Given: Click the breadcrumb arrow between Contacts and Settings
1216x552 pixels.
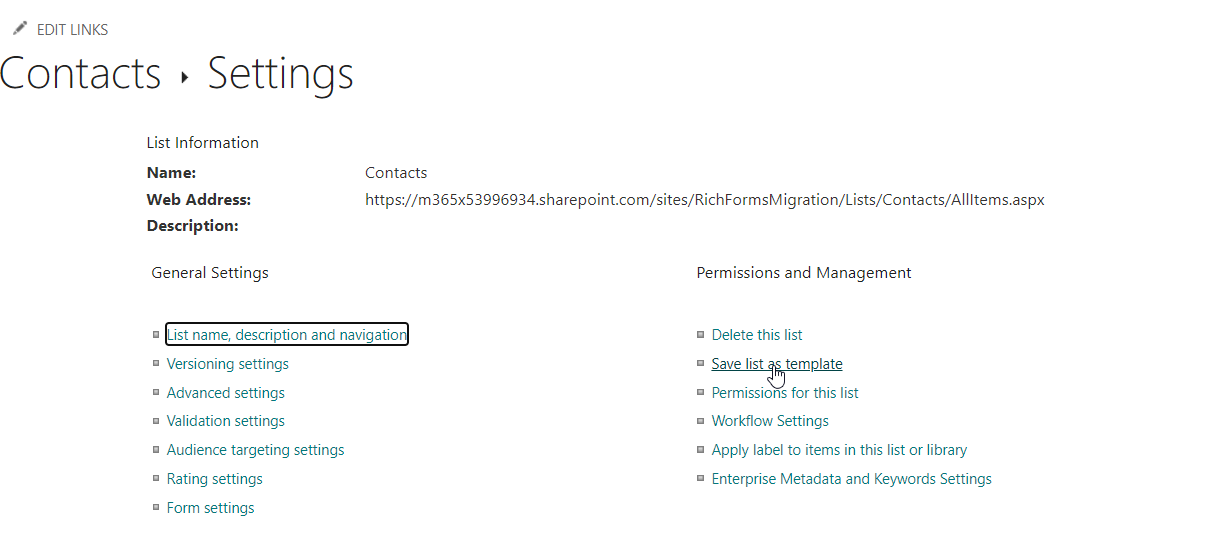Looking at the screenshot, I should point(184,77).
